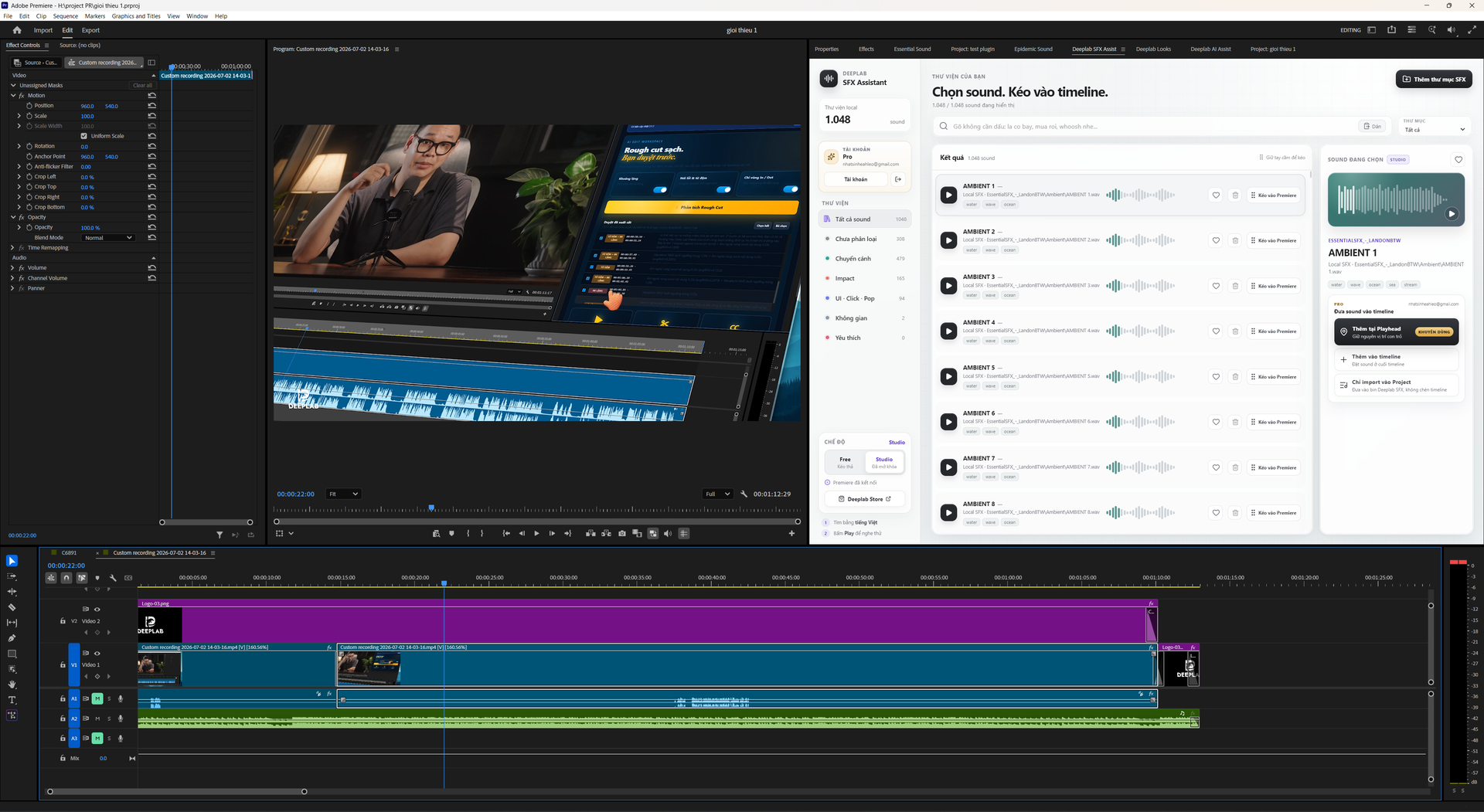
Task: Switch to the C6891 timeline tab
Action: (70, 553)
